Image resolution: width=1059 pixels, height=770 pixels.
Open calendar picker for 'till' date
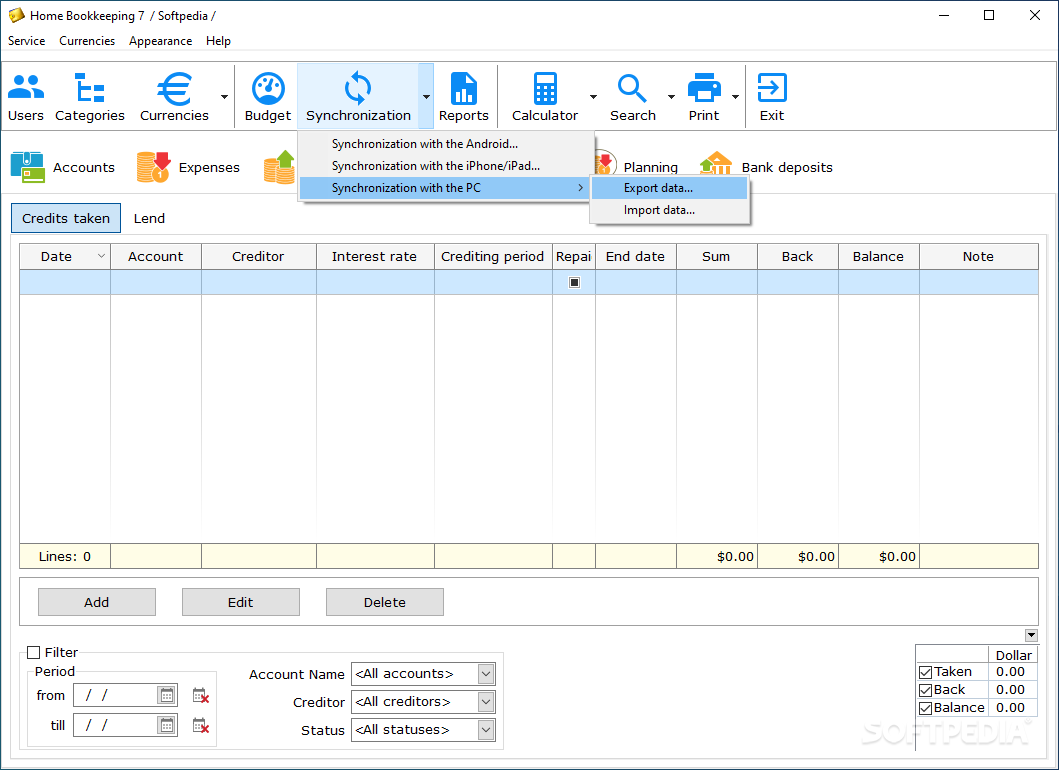(x=166, y=725)
